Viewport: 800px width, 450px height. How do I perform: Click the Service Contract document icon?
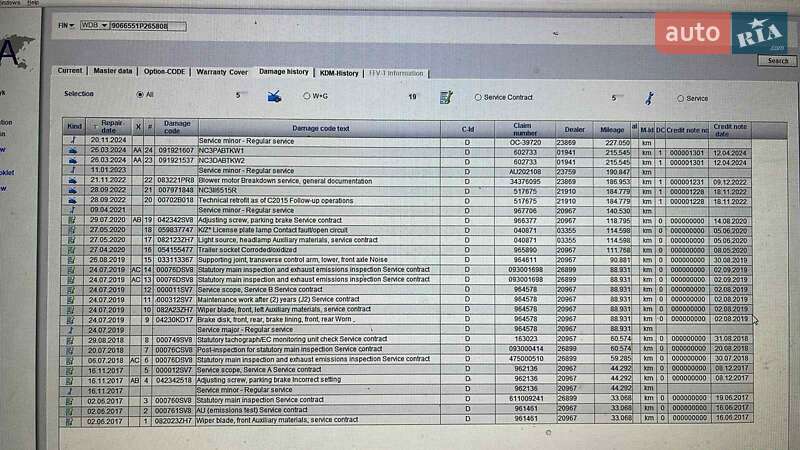coord(441,97)
